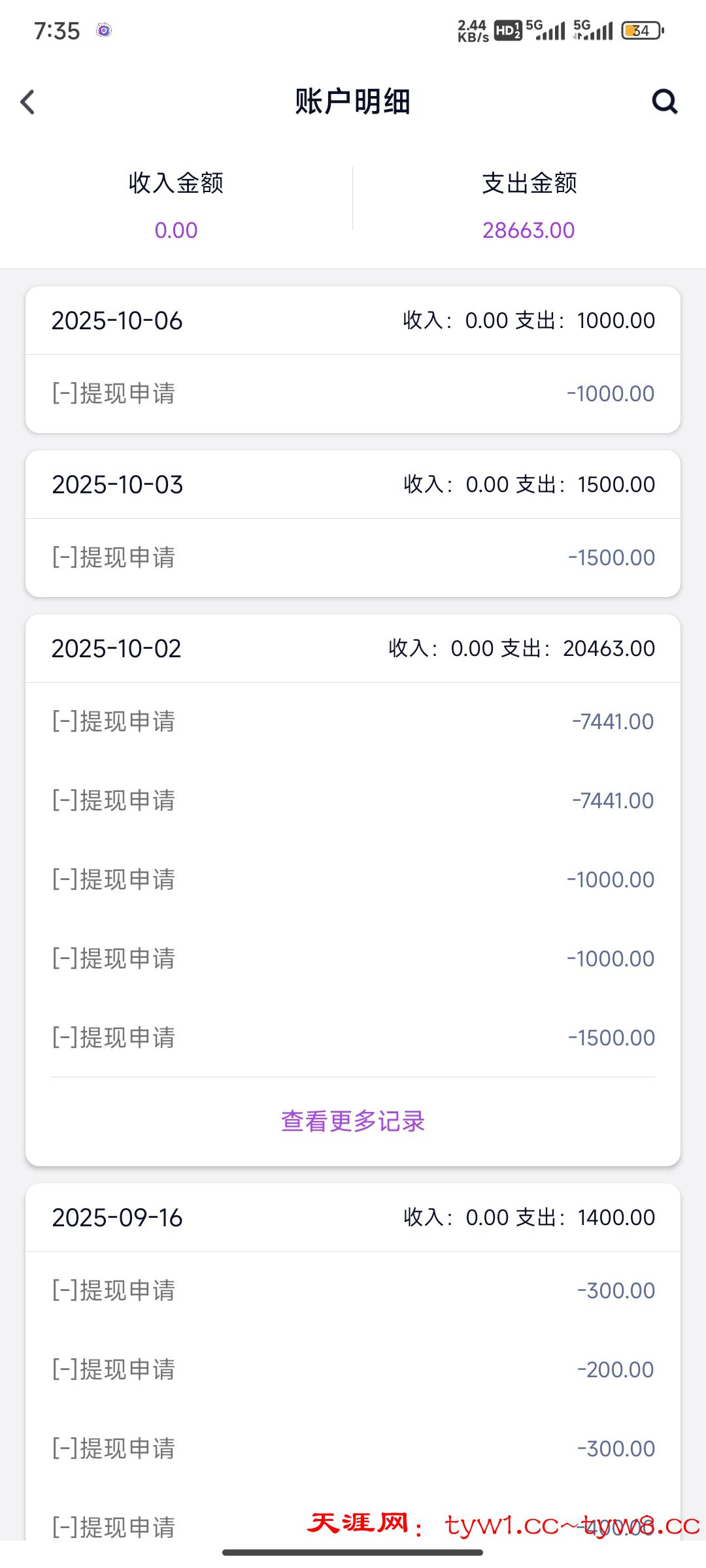Tap the bottom home gesture bar
Viewport: 706px width, 1568px height.
(x=353, y=1552)
